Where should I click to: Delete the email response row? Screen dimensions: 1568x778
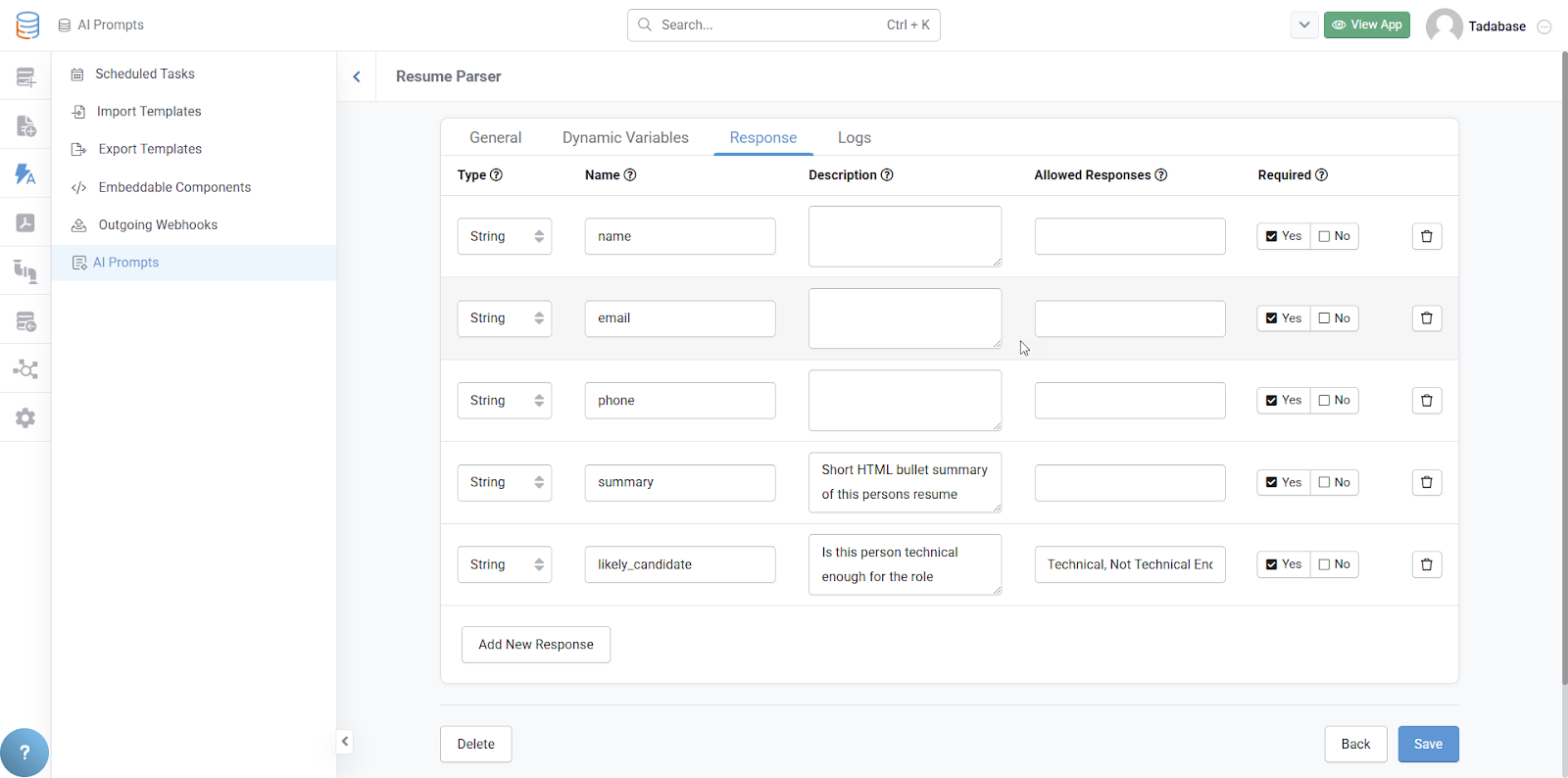(1427, 318)
